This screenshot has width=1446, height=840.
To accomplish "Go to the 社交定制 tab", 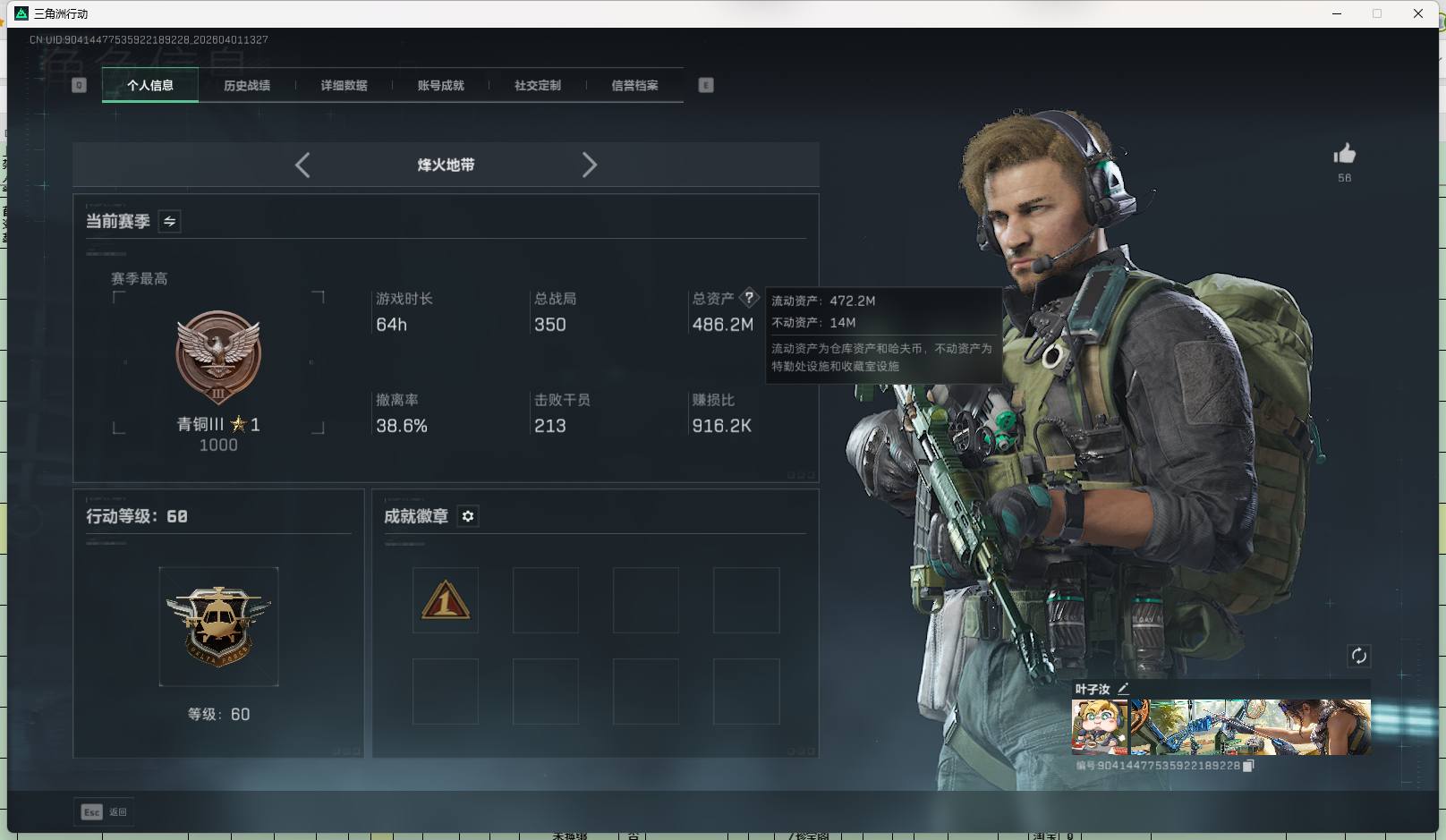I will [537, 86].
